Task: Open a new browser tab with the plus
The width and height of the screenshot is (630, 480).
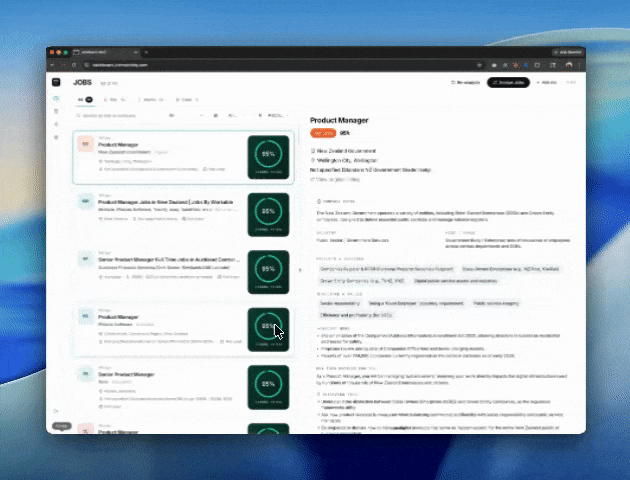Action: 146,52
